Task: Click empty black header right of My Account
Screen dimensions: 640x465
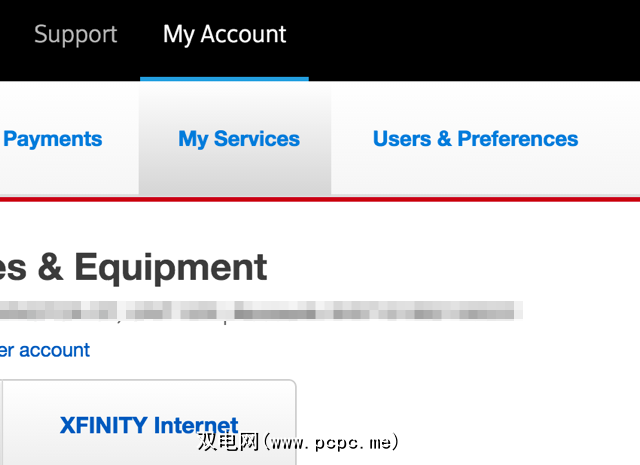Action: 470,35
